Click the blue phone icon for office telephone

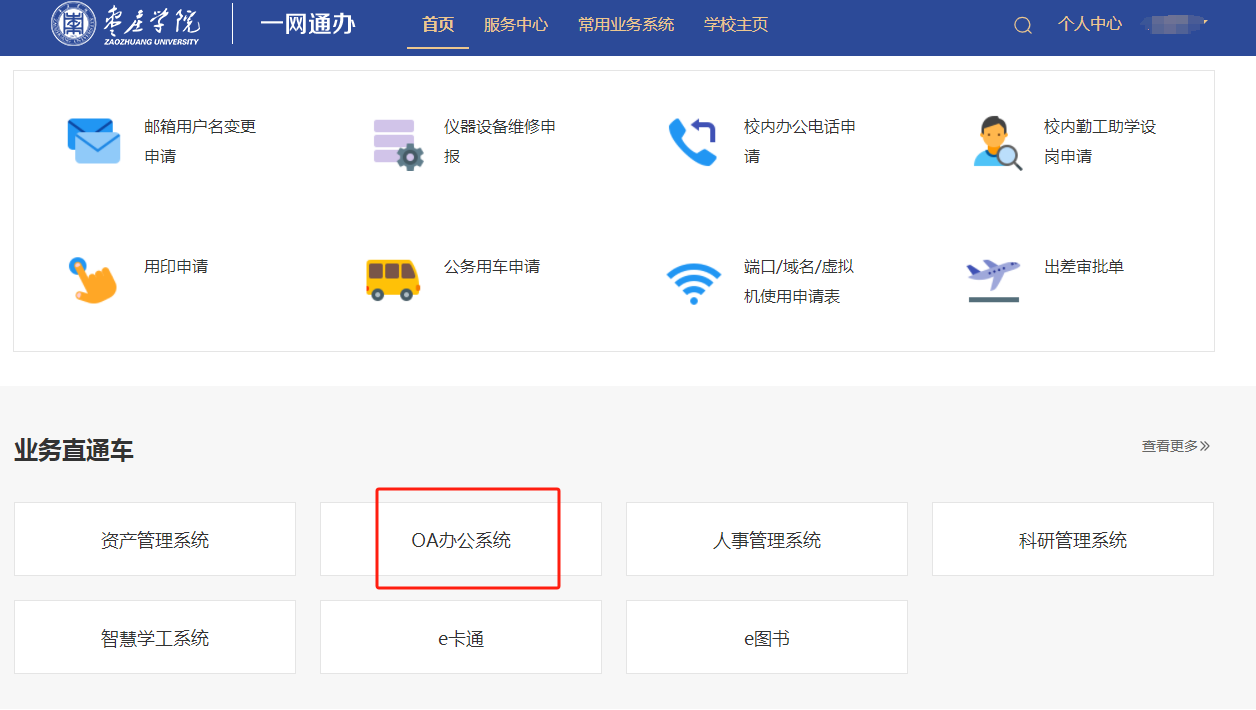pos(693,142)
